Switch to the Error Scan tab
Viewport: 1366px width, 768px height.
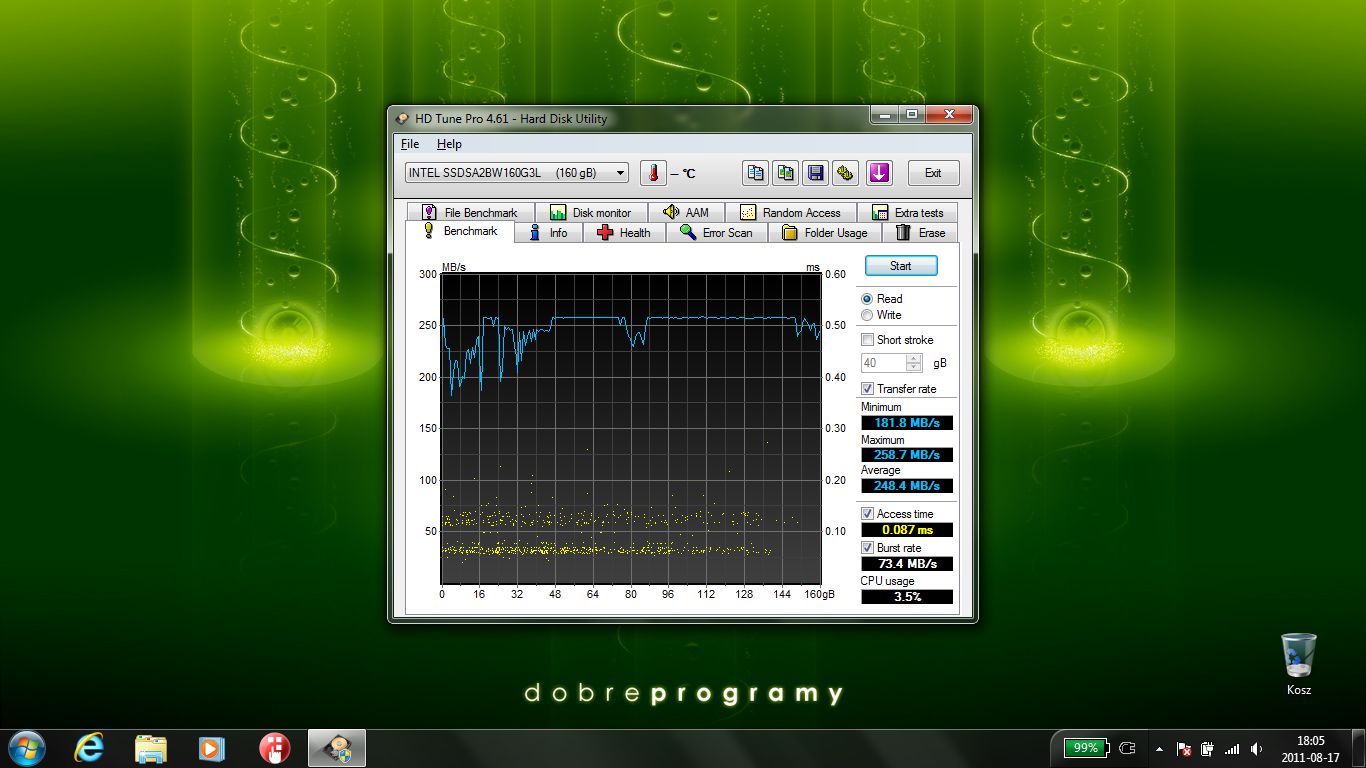click(716, 233)
